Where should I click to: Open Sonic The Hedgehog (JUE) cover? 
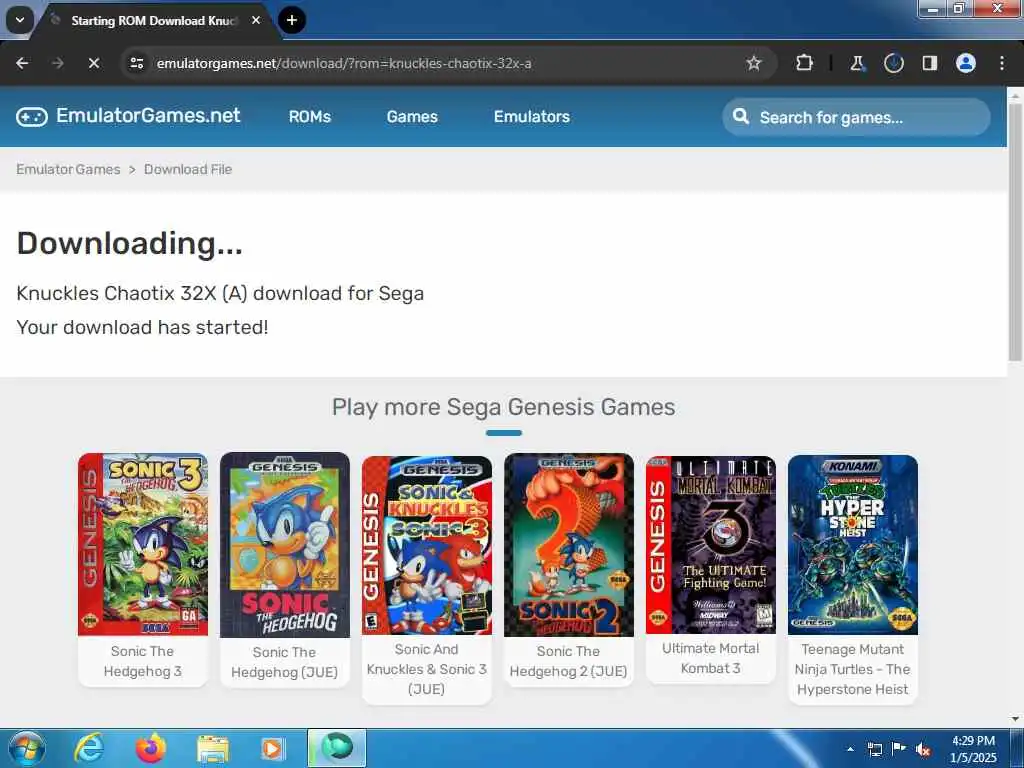pos(285,545)
